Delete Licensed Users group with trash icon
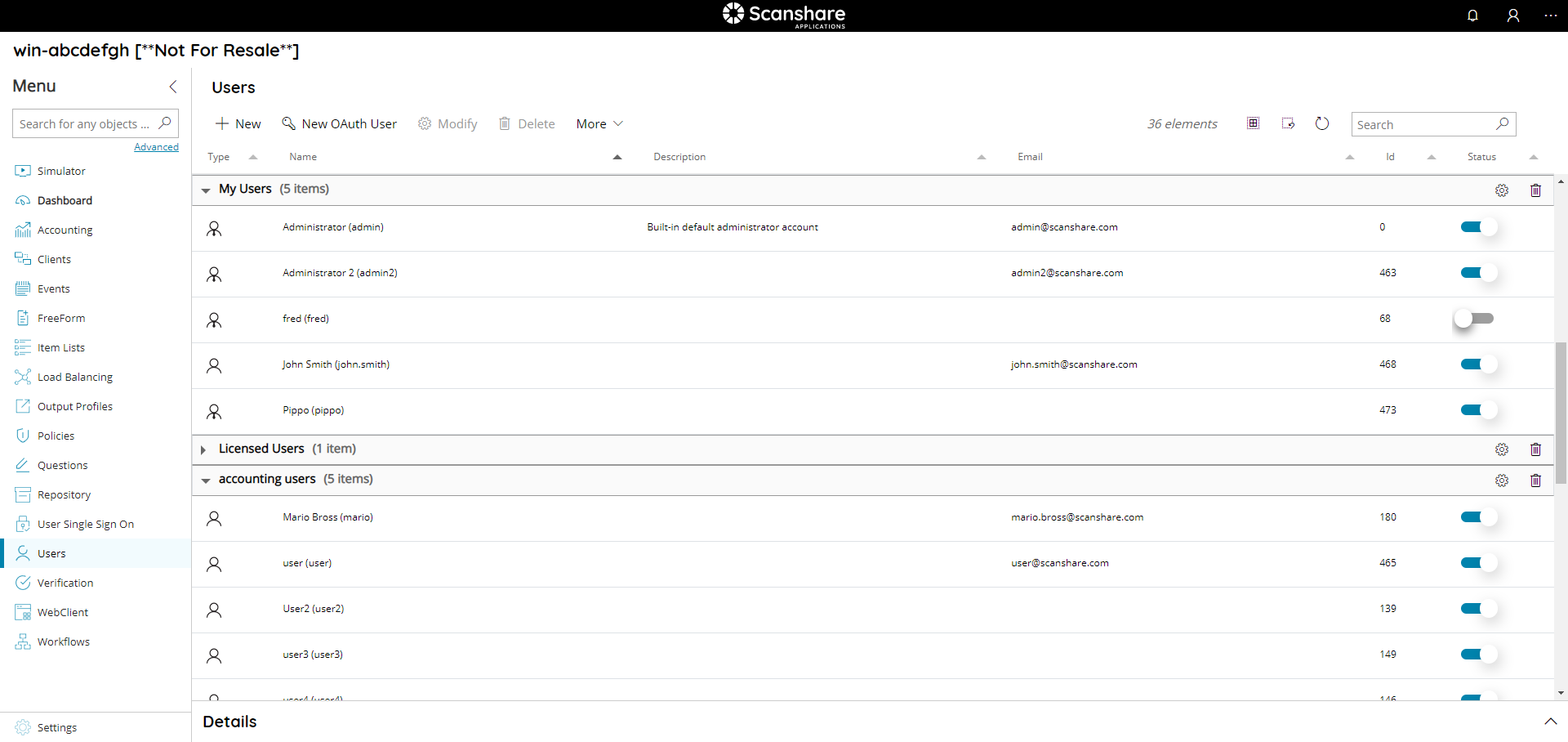The image size is (1568, 742). [1535, 449]
